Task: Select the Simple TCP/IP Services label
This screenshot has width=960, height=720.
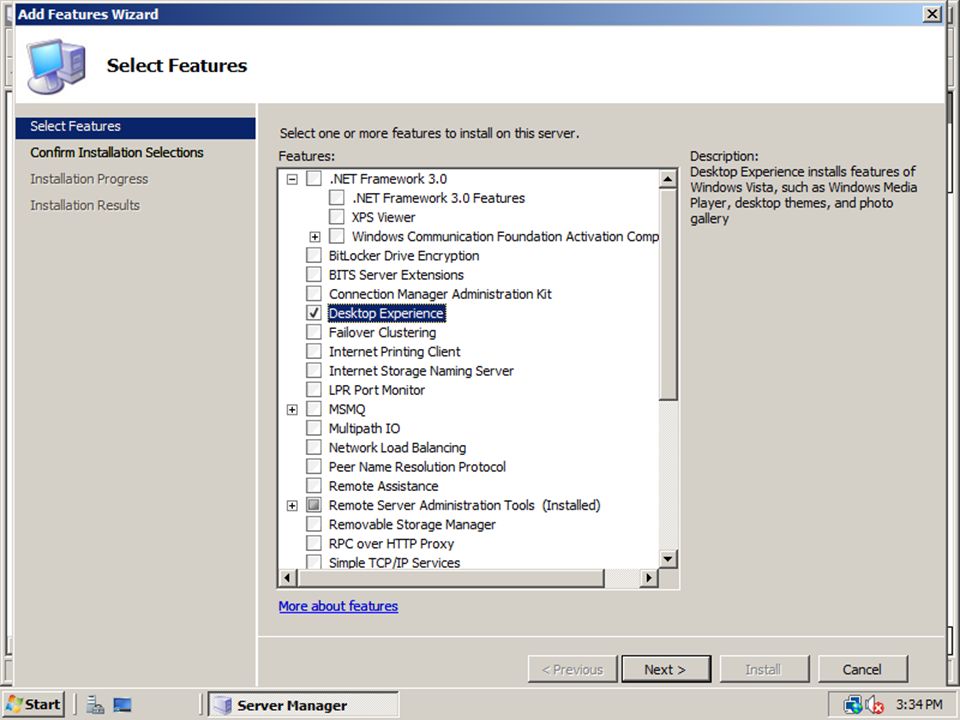Action: [x=394, y=562]
